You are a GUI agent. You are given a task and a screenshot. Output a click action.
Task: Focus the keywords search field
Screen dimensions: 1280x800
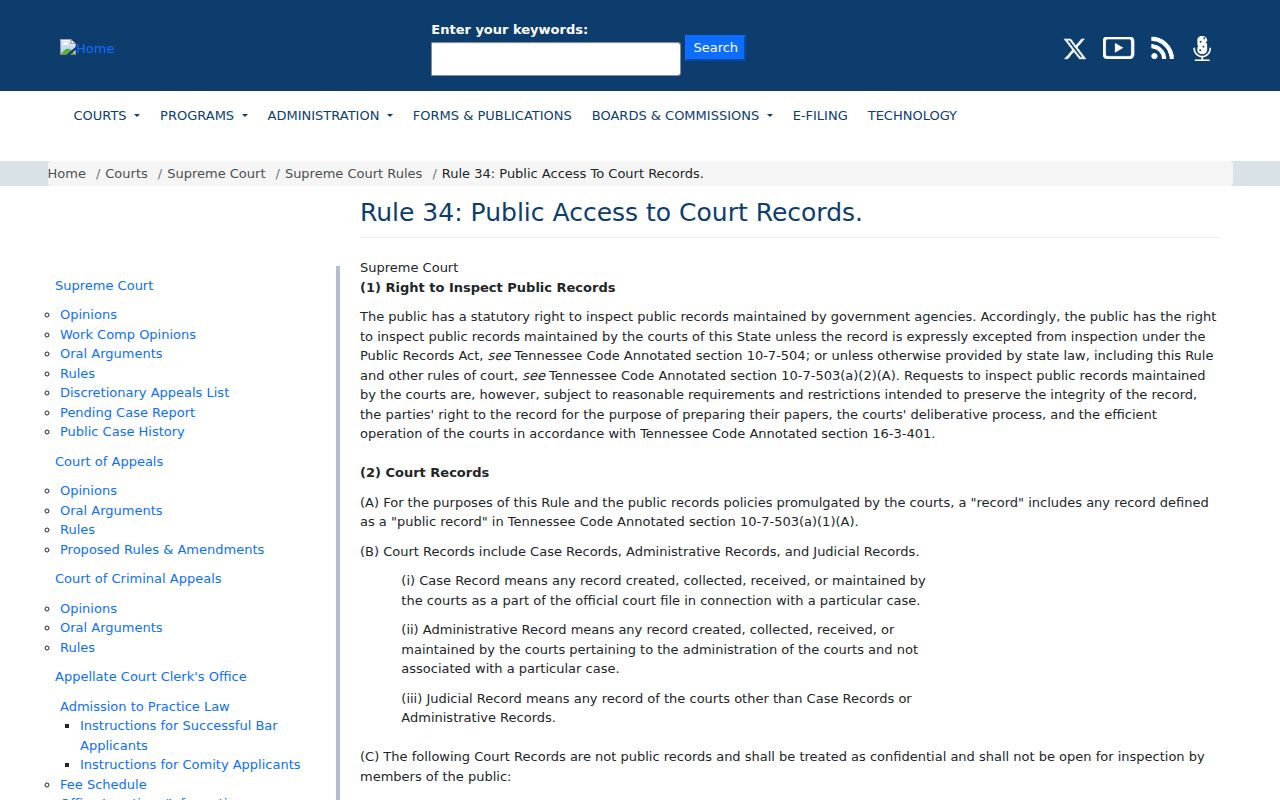[556, 59]
